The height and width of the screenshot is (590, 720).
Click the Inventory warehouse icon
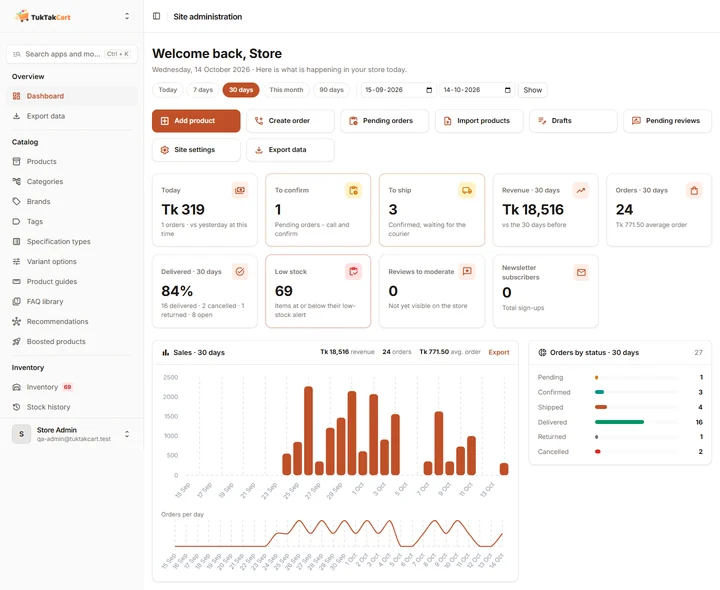(17, 387)
